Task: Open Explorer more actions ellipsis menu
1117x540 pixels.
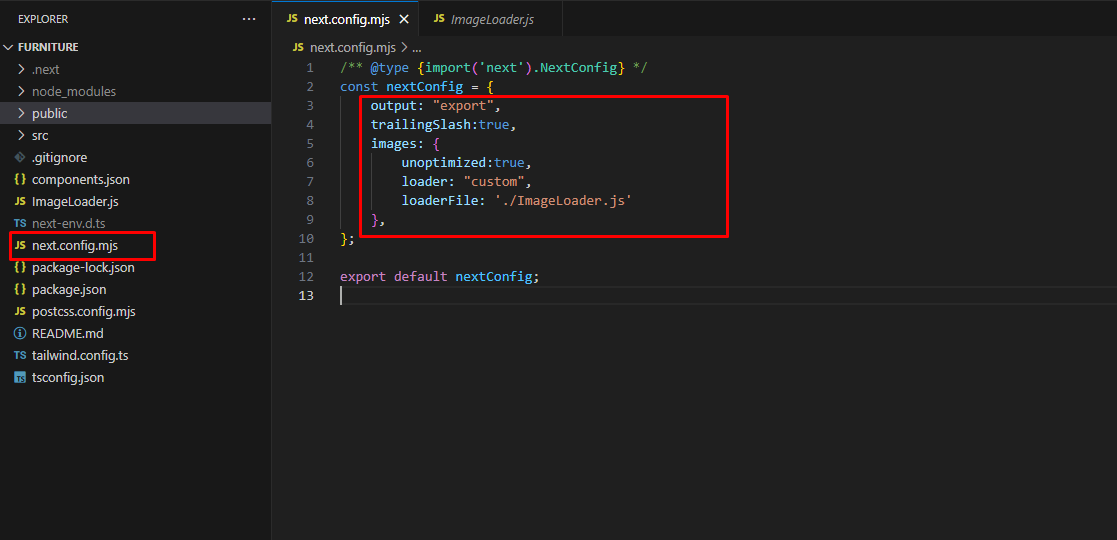Action: [x=249, y=19]
